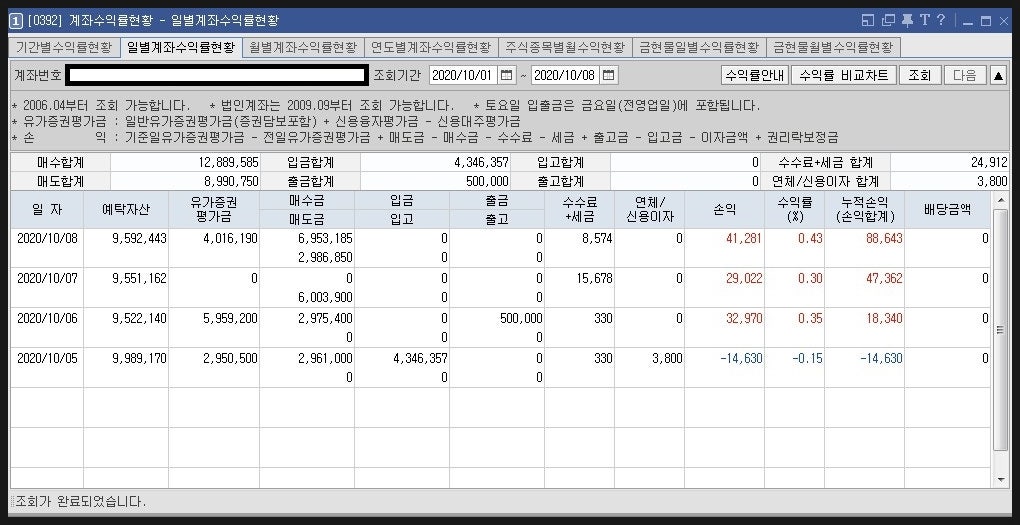Image resolution: width=1020 pixels, height=525 pixels.
Task: Click the 6,953,185 buy amount cell
Action: (325, 239)
